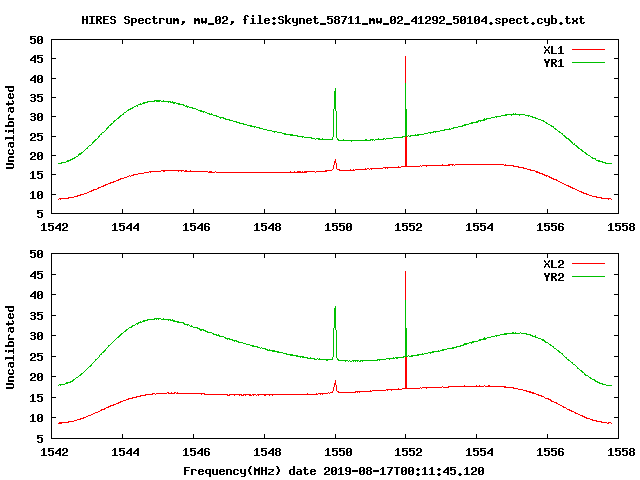Click the small red bump at 1550 in XL1 plot
The height and width of the screenshot is (480, 640).
pos(335,165)
